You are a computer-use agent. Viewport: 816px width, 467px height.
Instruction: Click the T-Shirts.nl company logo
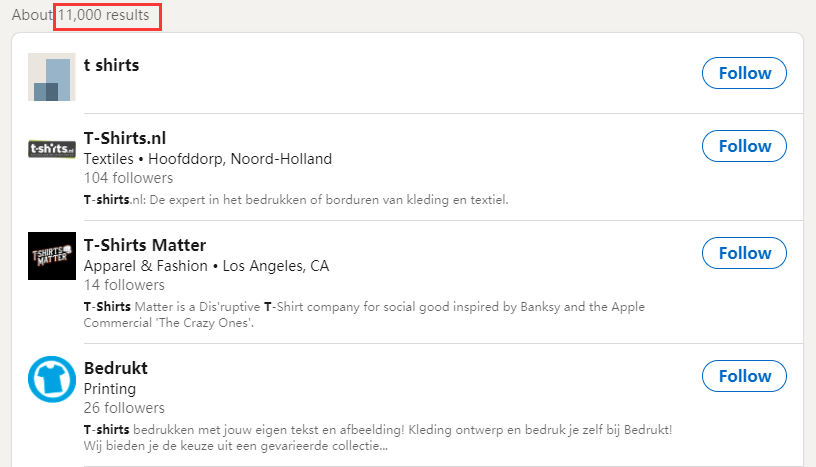click(52, 149)
